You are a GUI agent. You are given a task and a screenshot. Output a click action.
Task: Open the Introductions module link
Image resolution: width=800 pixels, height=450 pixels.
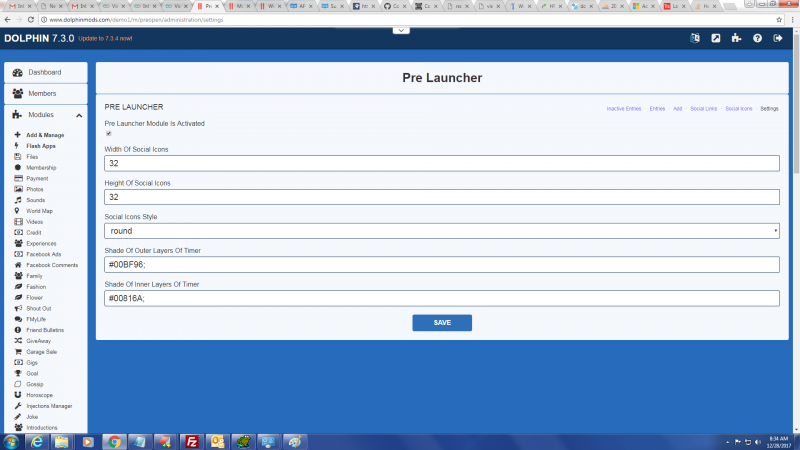tap(42, 428)
